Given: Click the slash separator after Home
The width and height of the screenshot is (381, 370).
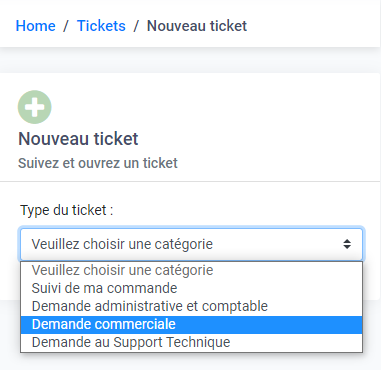Looking at the screenshot, I should pos(66,26).
